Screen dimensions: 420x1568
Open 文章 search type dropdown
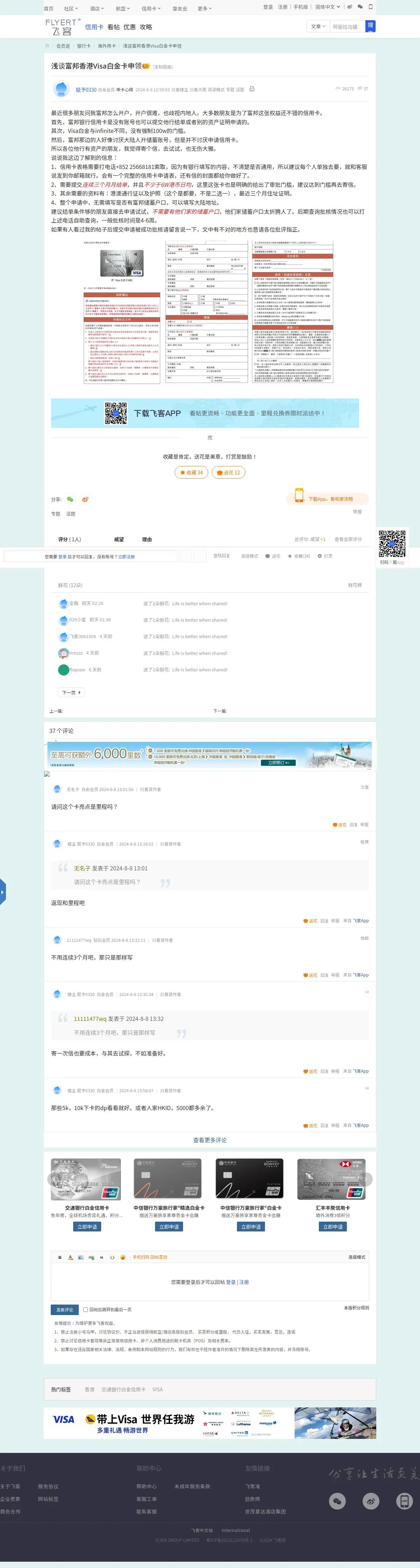318,26
